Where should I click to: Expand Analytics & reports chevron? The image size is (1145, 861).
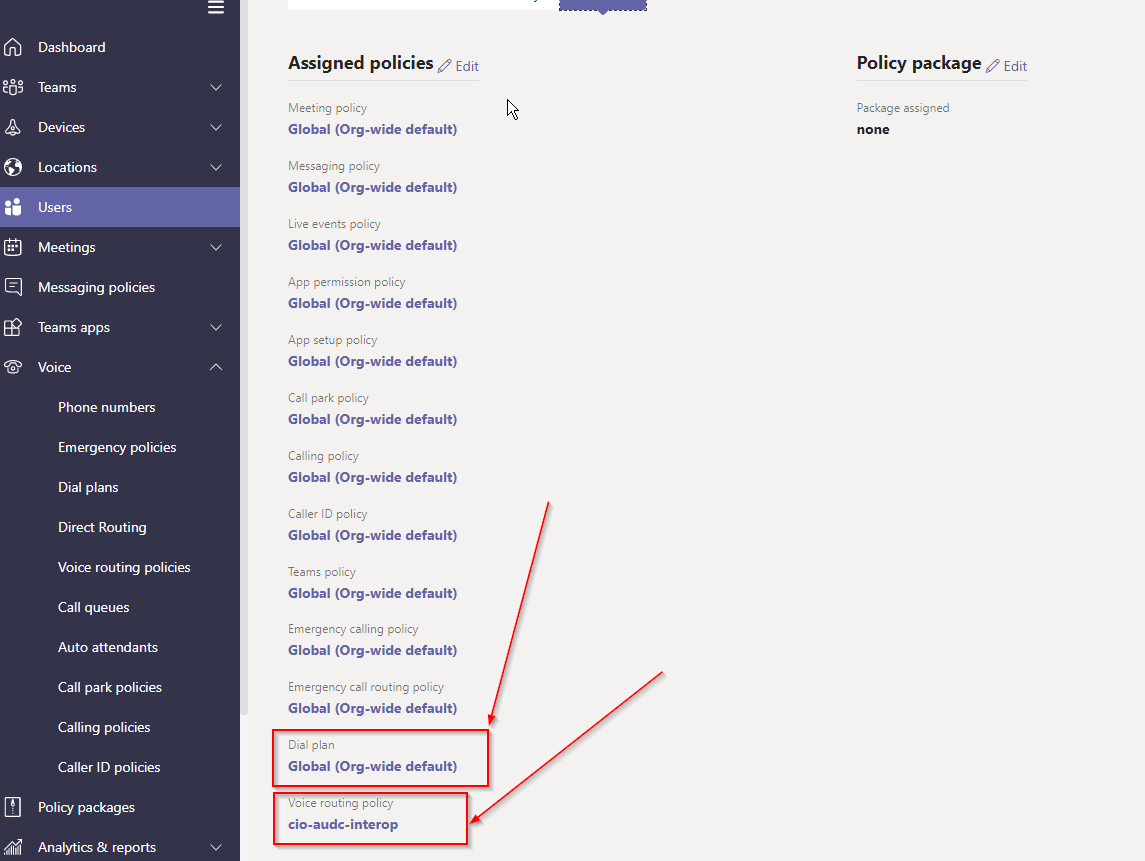click(216, 847)
